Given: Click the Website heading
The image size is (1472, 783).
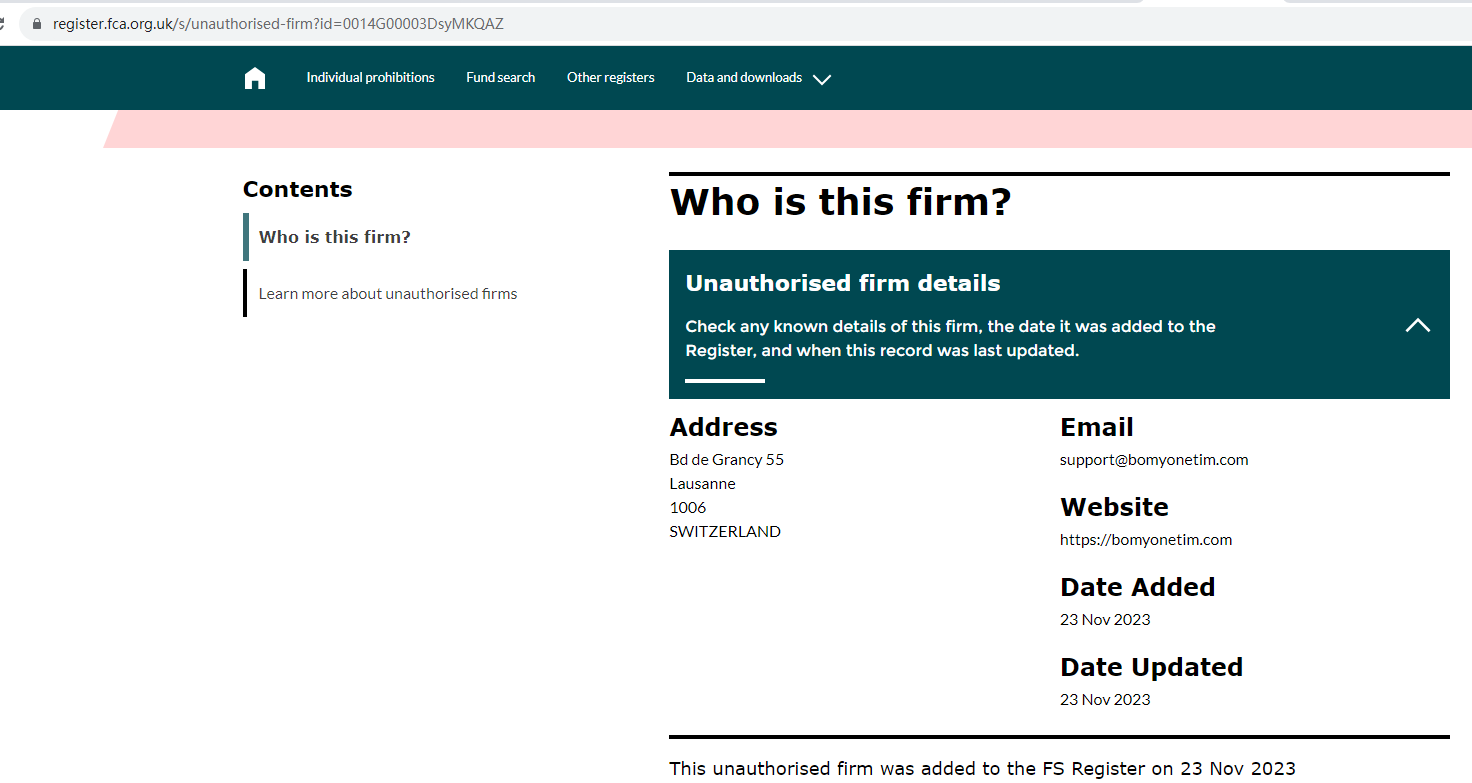Looking at the screenshot, I should [1114, 507].
